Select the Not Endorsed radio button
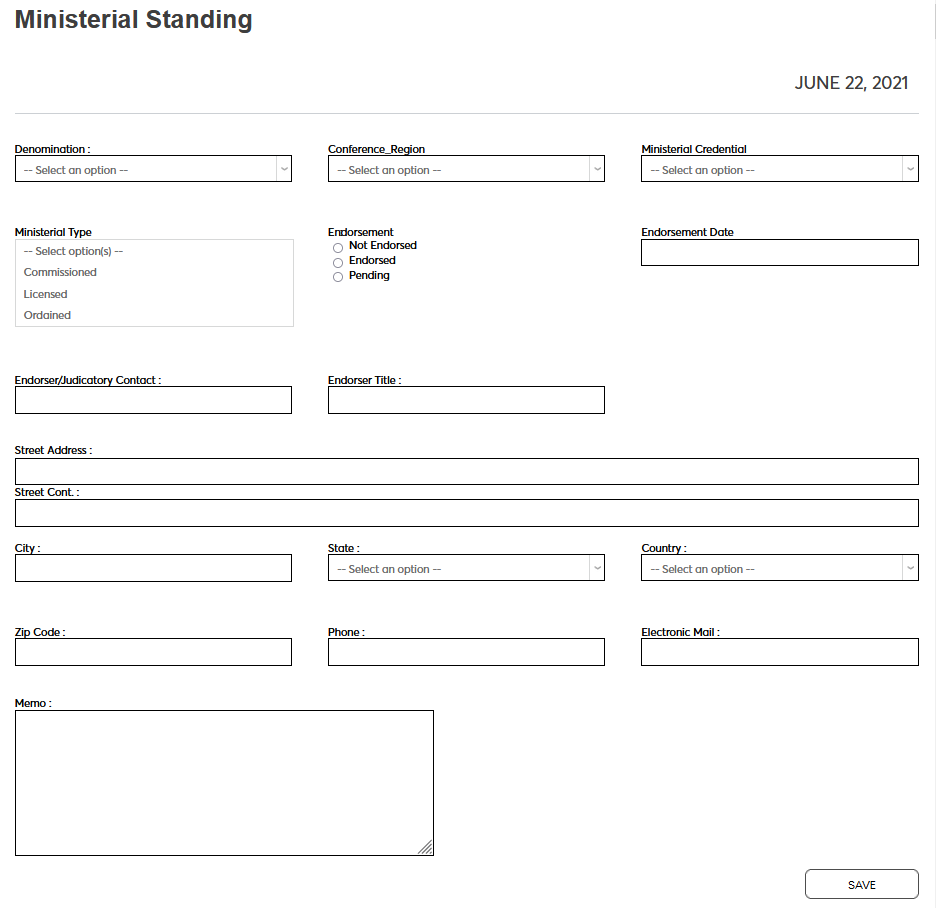The image size is (936, 908). coord(338,247)
